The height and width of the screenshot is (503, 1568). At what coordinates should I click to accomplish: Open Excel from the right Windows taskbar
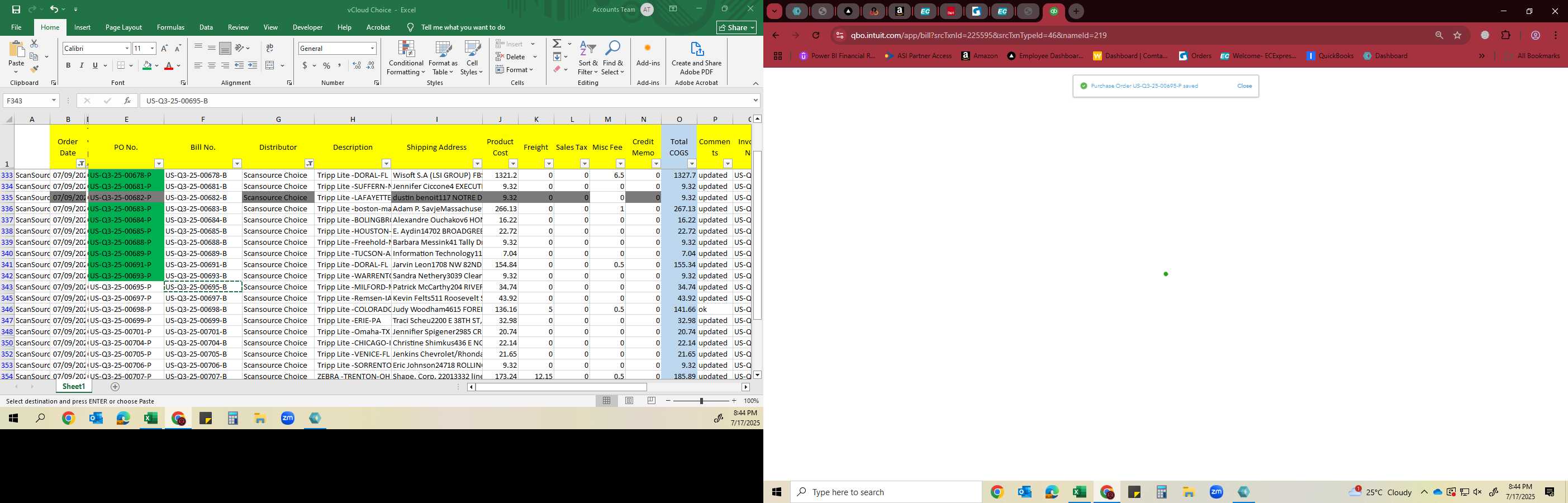click(1079, 492)
